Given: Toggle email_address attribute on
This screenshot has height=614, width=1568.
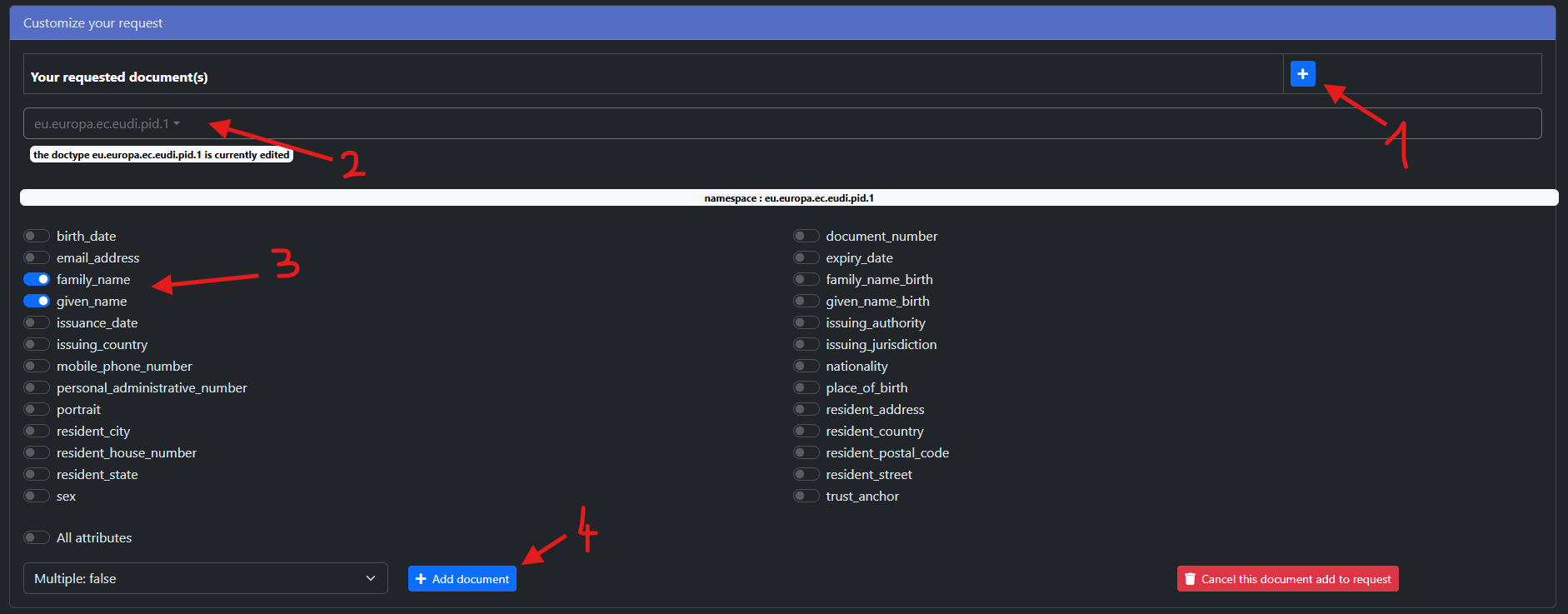Looking at the screenshot, I should point(37,258).
